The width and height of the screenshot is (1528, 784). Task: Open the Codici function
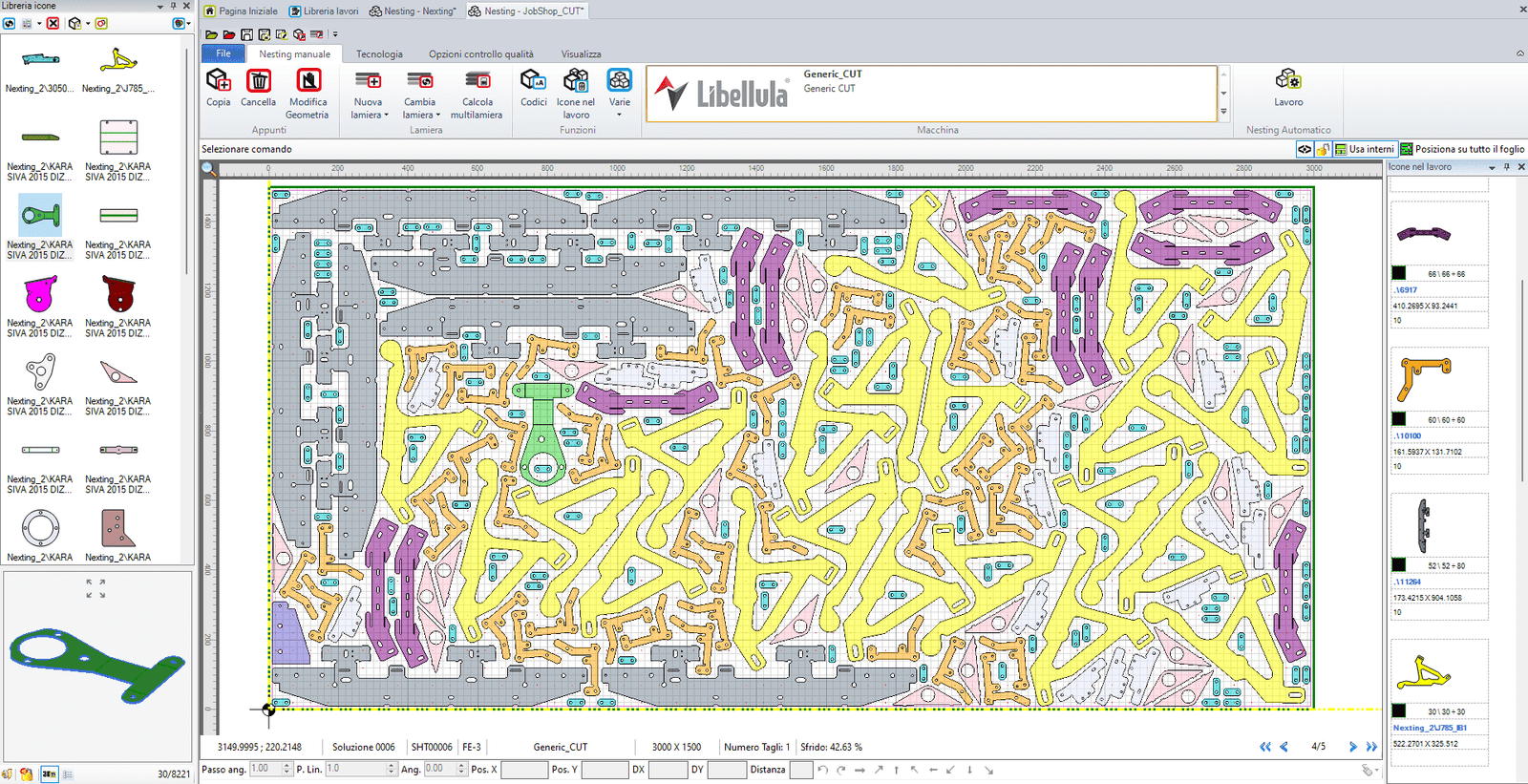click(x=533, y=82)
